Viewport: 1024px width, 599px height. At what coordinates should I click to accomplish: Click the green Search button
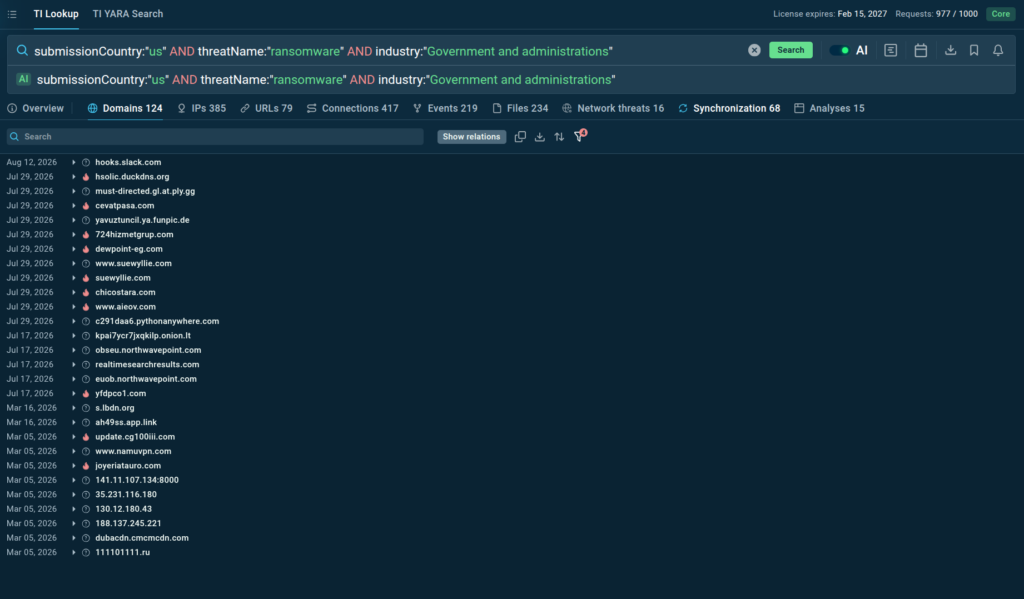tap(790, 50)
